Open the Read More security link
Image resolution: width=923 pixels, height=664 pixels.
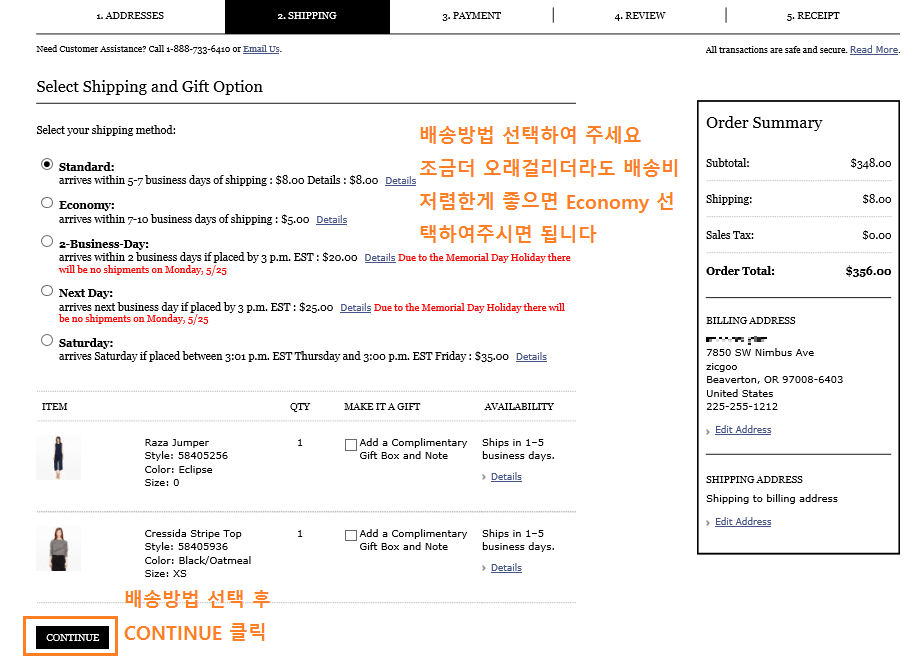[x=874, y=50]
